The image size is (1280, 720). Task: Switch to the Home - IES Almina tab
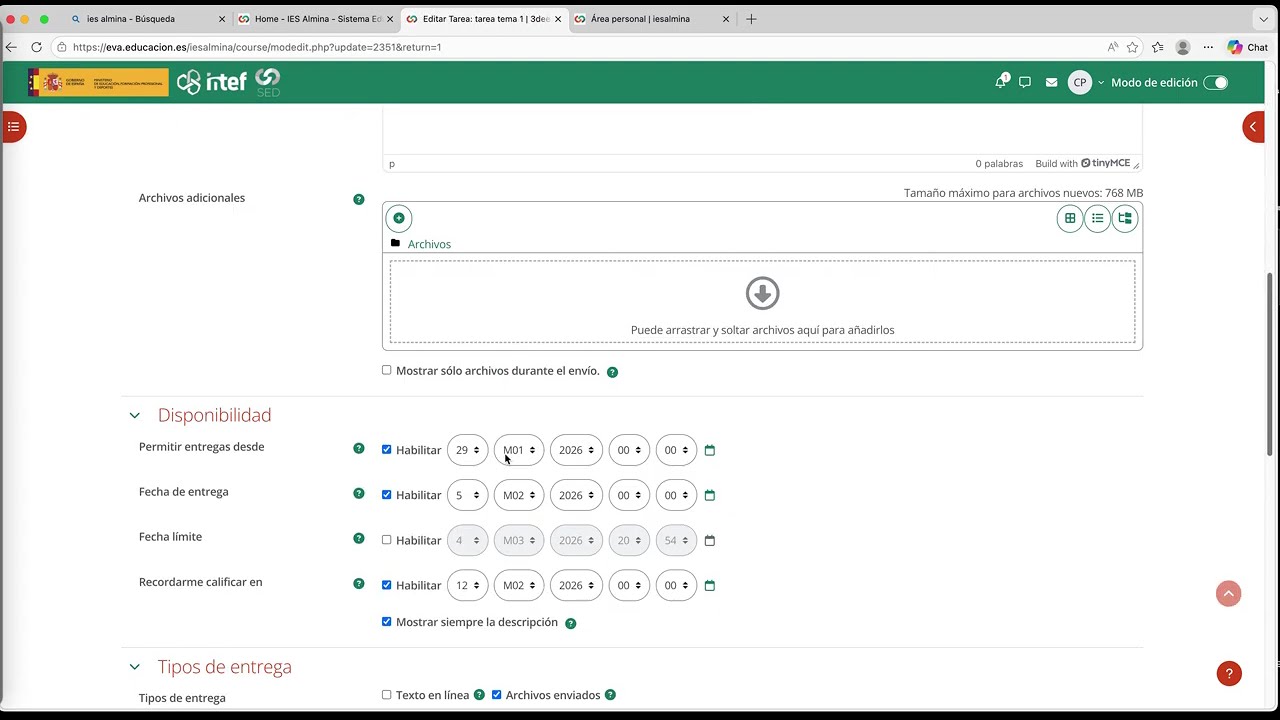316,19
